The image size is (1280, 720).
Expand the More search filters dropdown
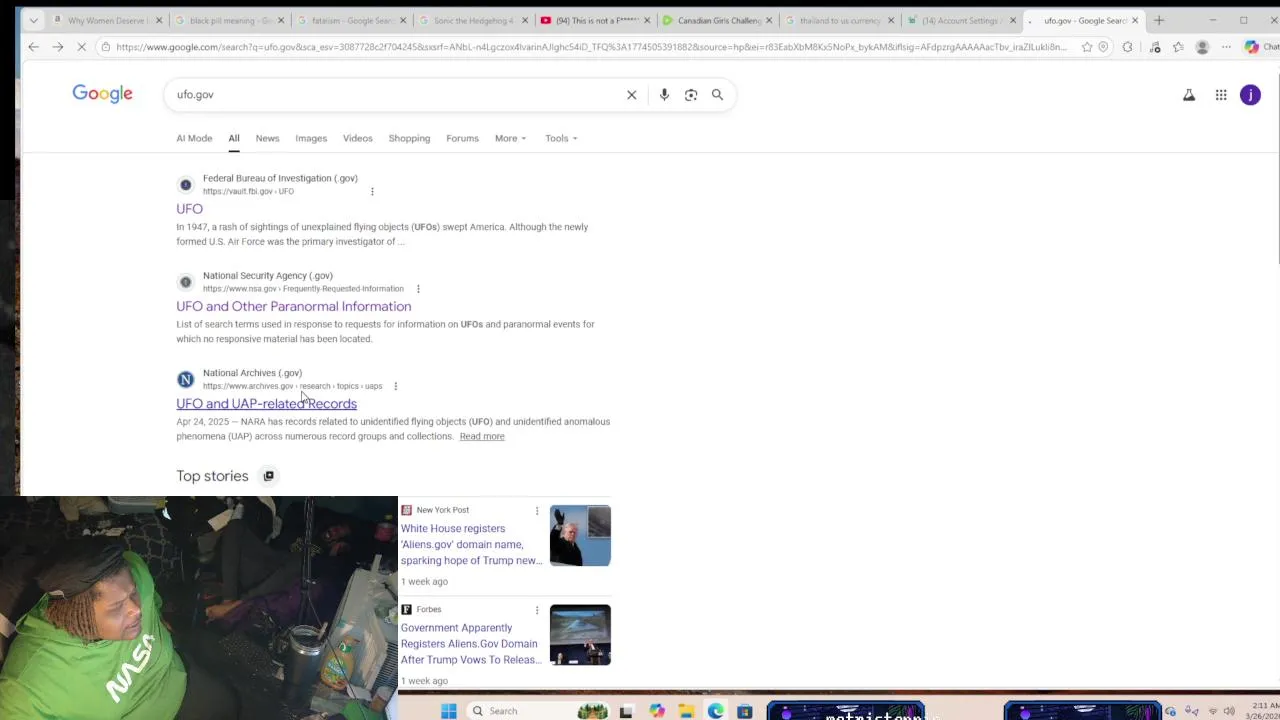coord(510,139)
